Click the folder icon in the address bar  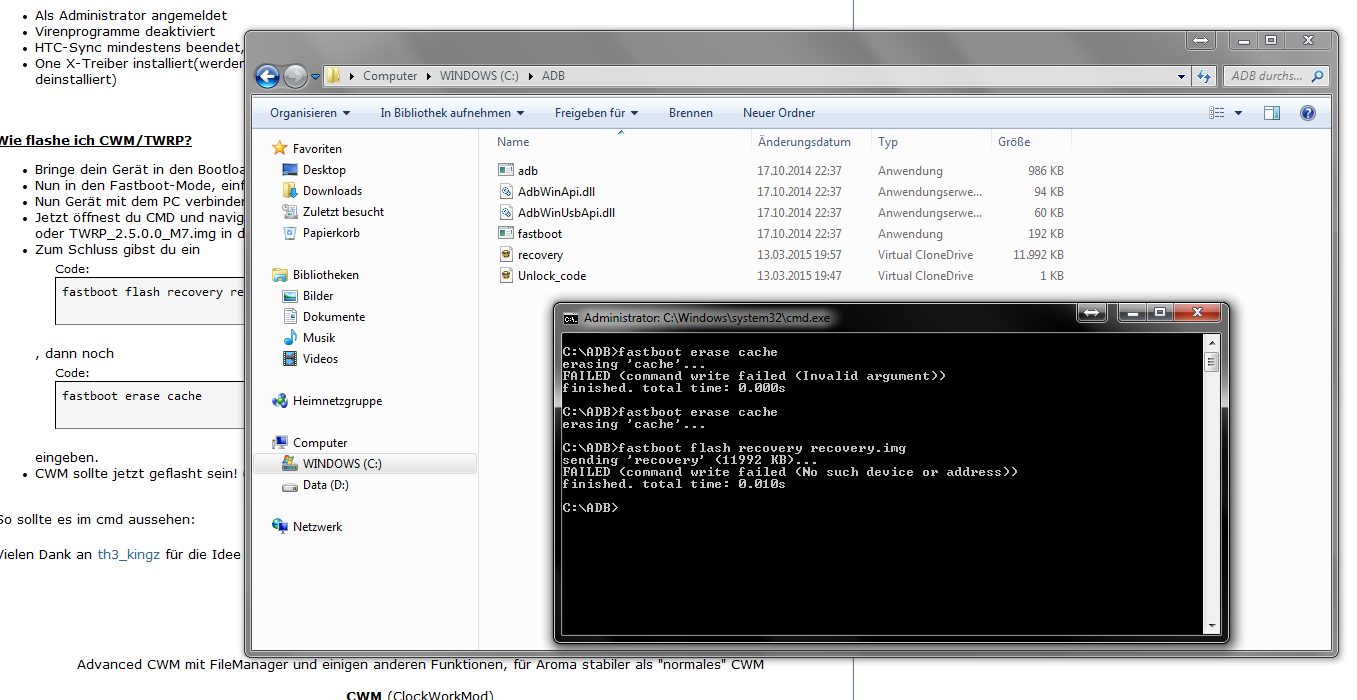(334, 76)
